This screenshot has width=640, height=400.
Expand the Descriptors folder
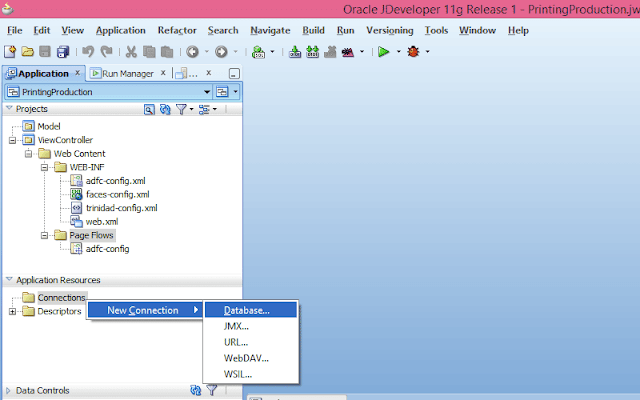coord(12,311)
